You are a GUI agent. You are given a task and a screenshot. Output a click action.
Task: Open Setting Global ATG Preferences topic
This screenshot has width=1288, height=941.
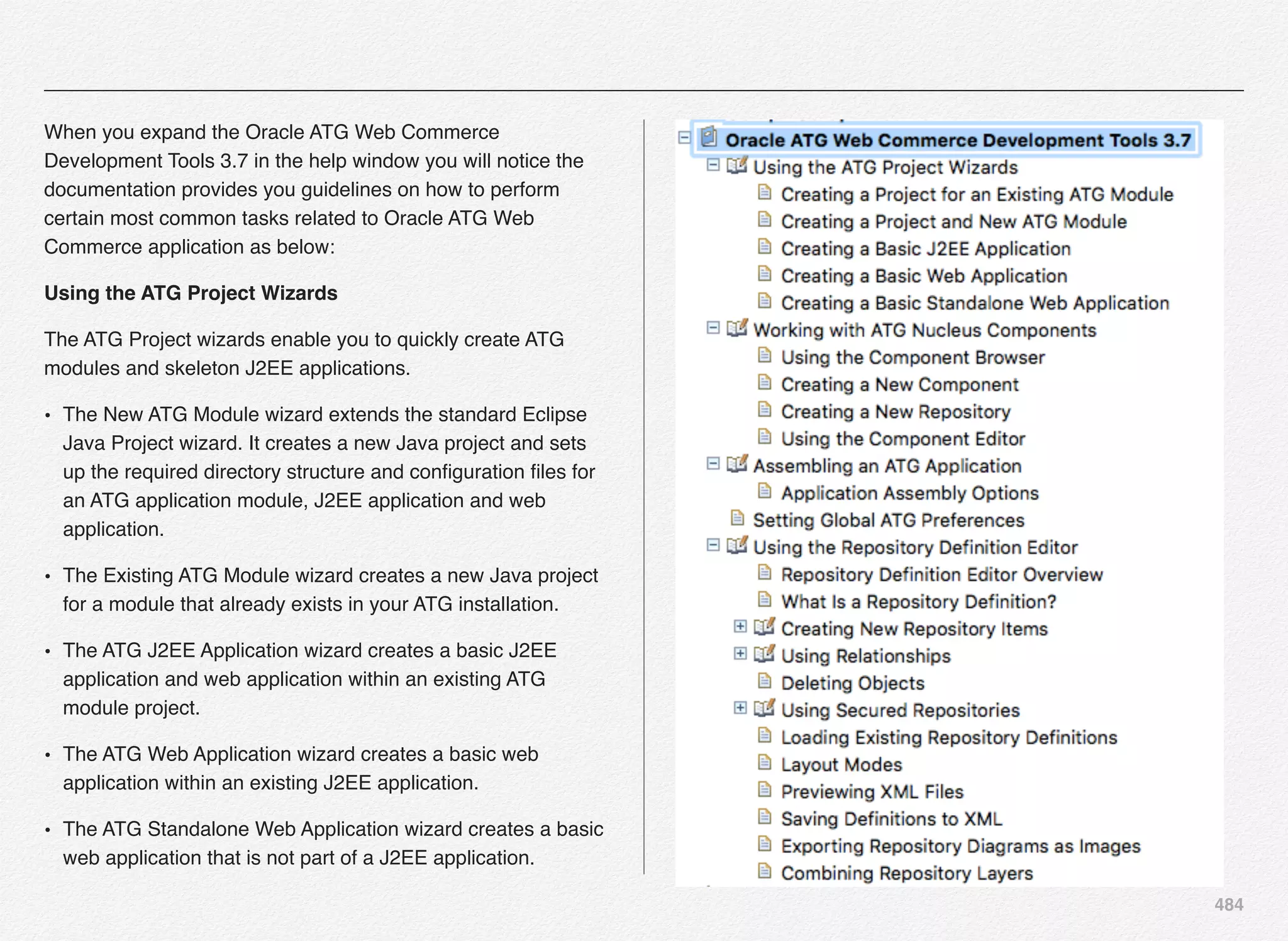point(889,520)
